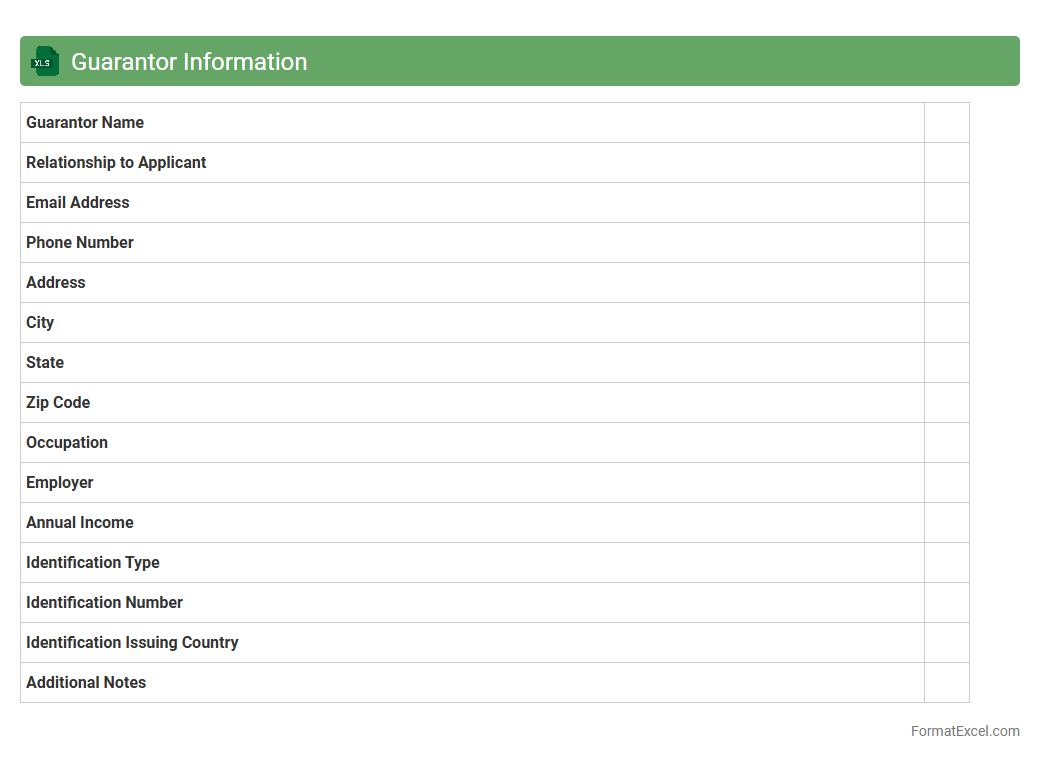Select the Relationship to Applicant row

[x=116, y=163]
